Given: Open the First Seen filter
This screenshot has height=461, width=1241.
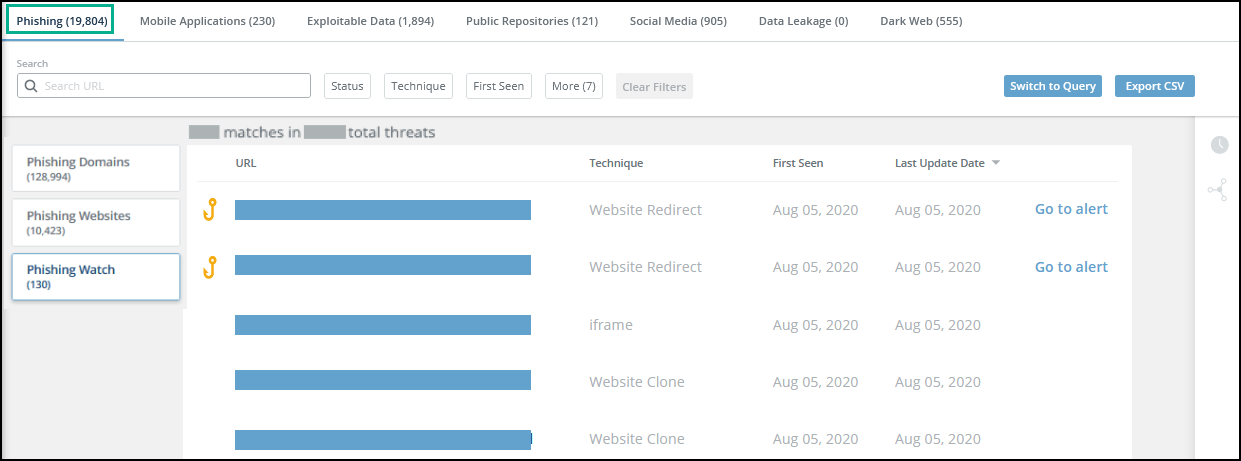Looking at the screenshot, I should pos(498,86).
